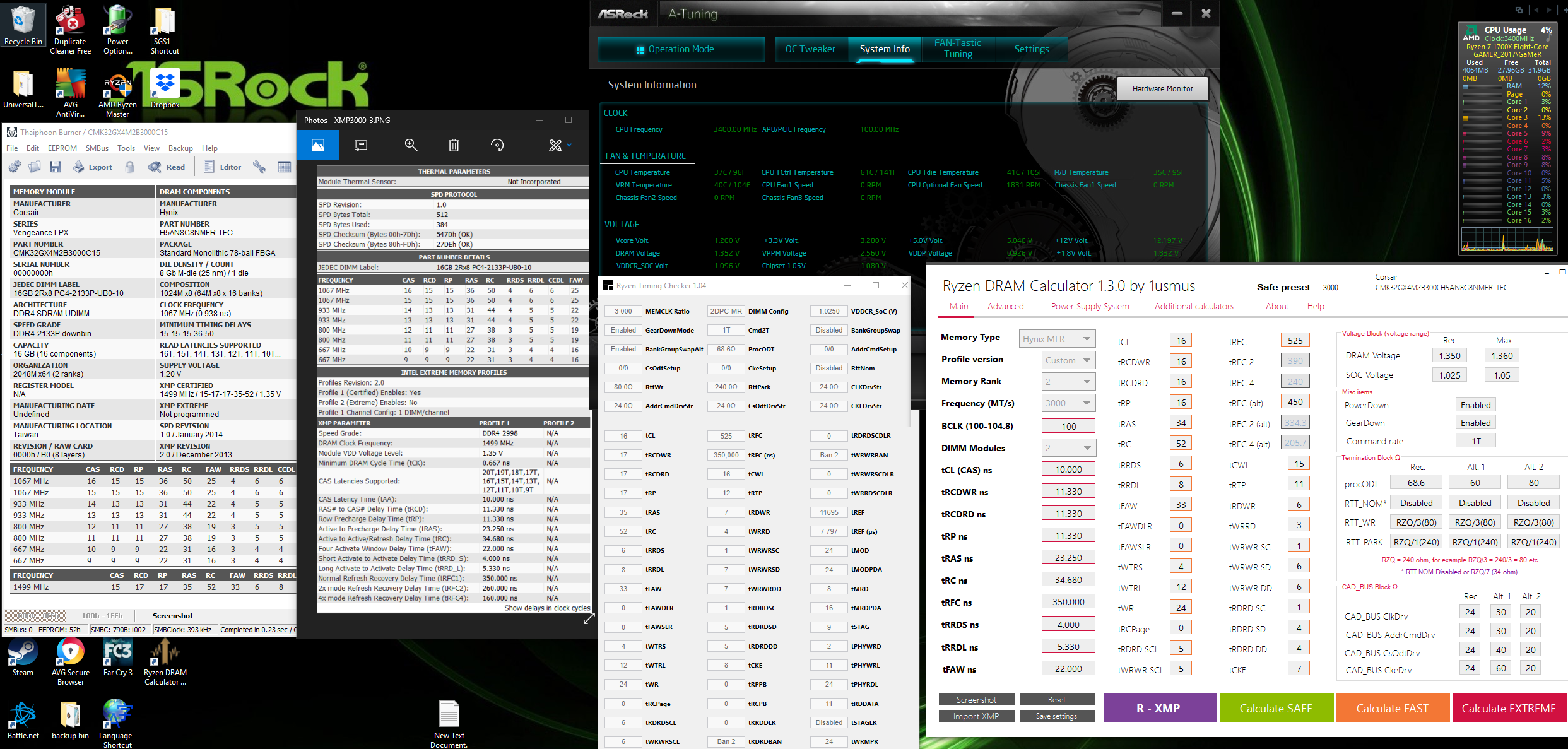Open Additional calculators tab in DRAM Calculator
1568x749 pixels.
1194,306
